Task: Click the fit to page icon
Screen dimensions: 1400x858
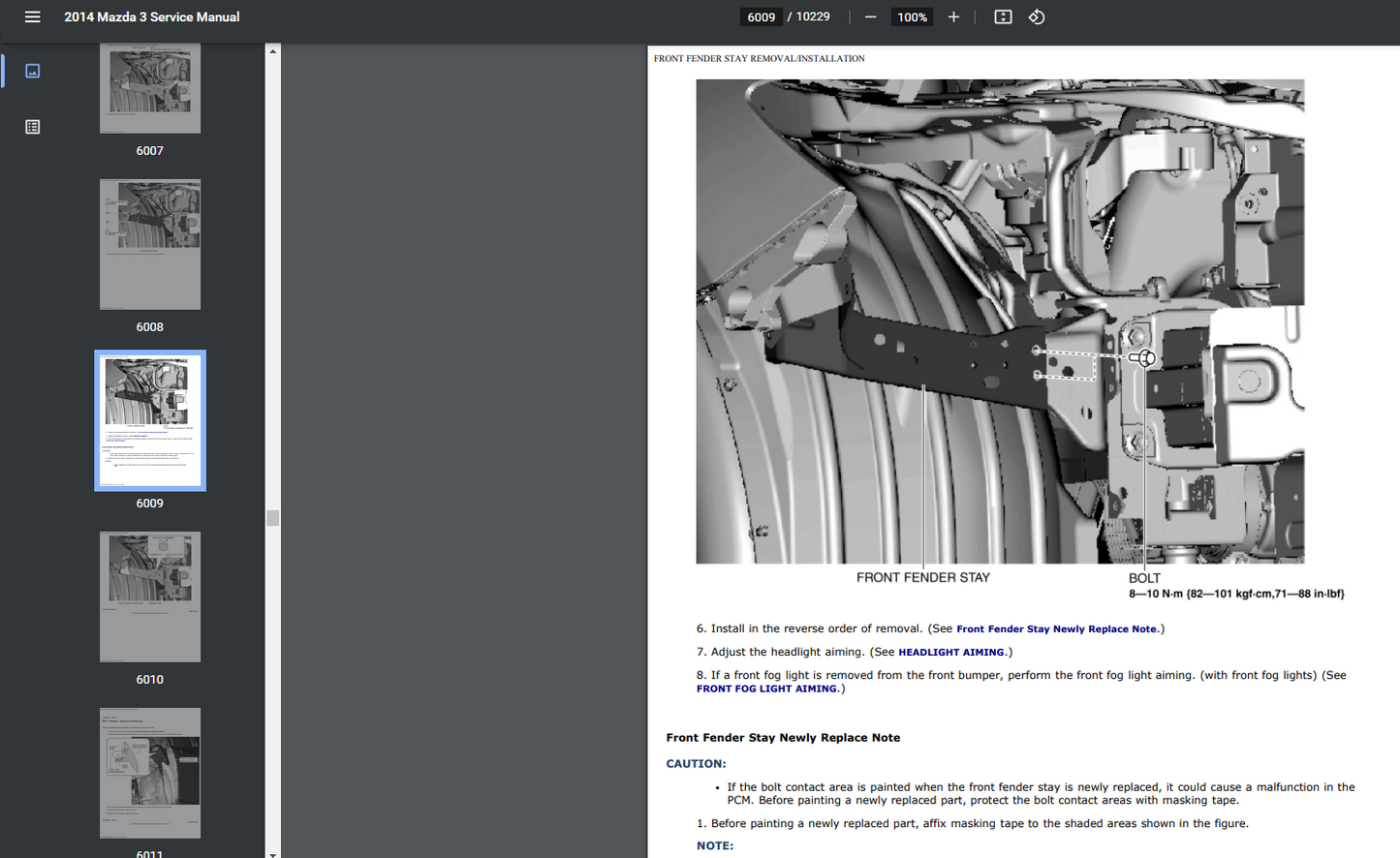Action: tap(1003, 17)
